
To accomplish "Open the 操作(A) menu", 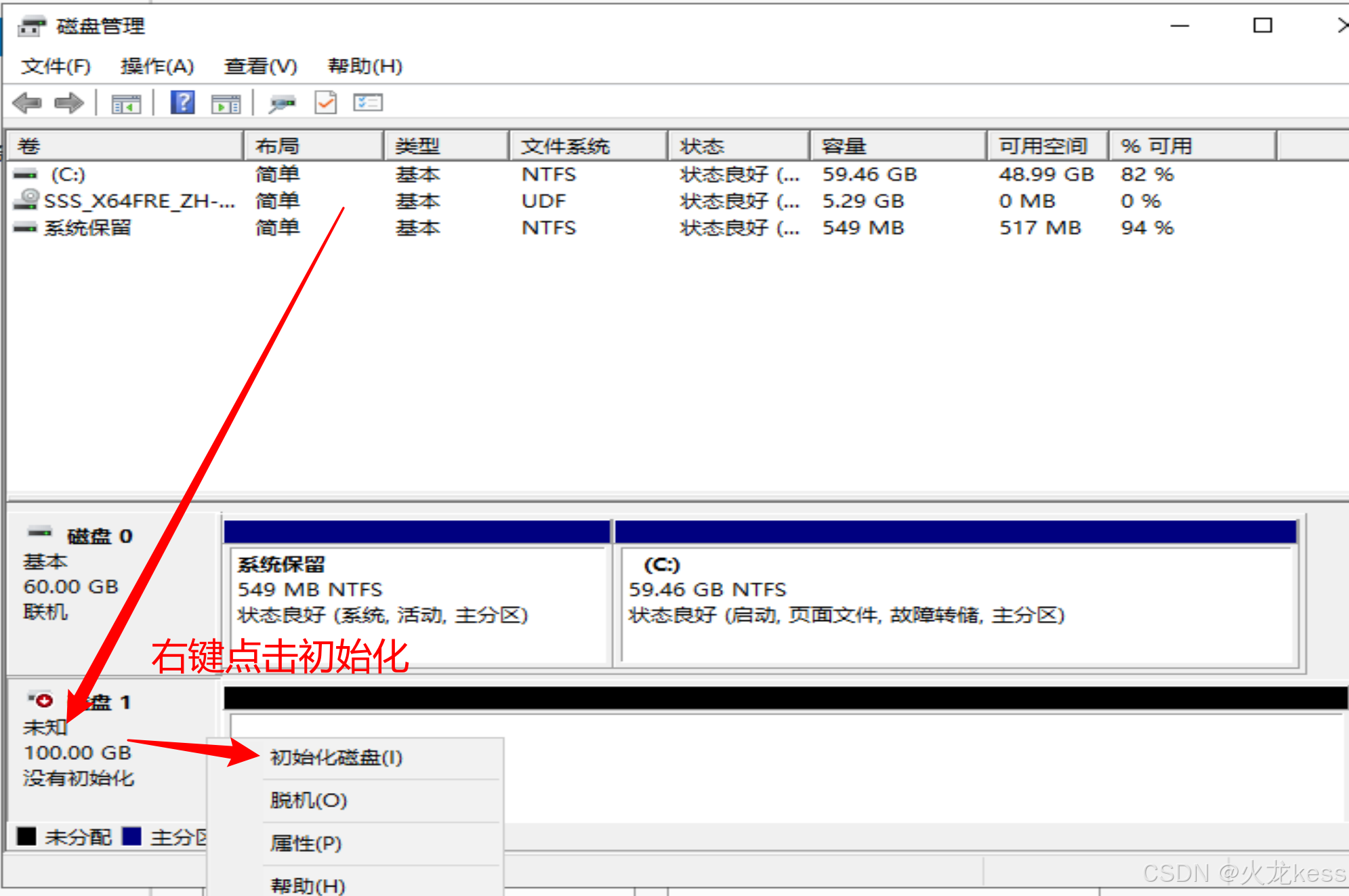I will [x=157, y=66].
